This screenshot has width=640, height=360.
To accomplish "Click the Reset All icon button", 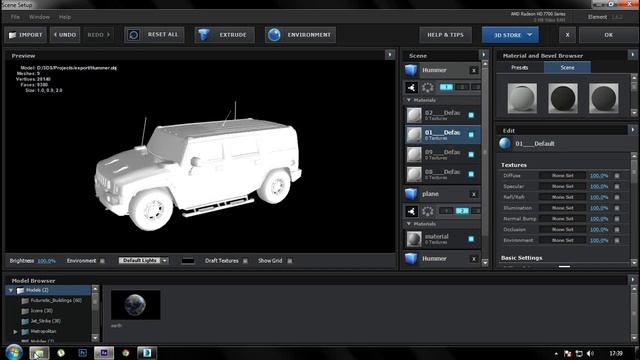I will (154, 35).
